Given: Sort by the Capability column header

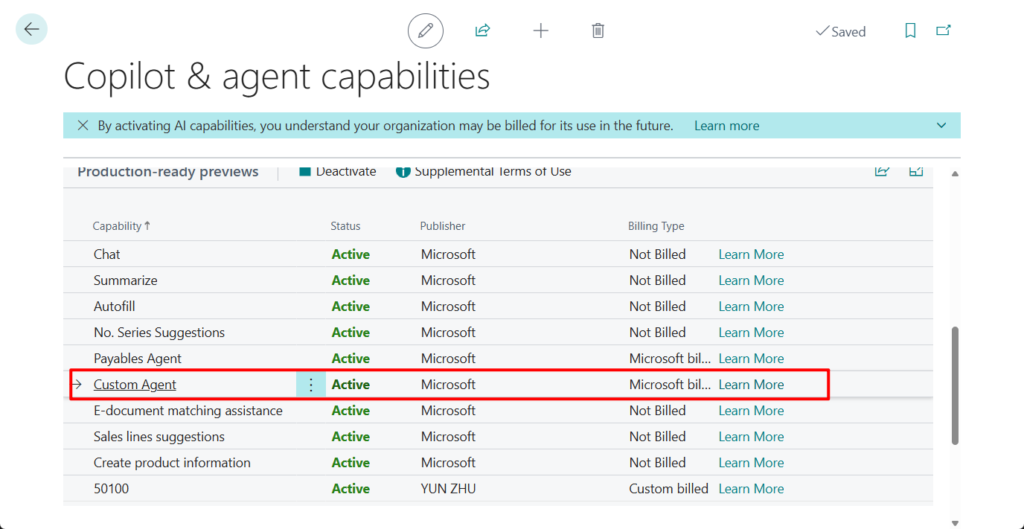Looking at the screenshot, I should click(116, 226).
